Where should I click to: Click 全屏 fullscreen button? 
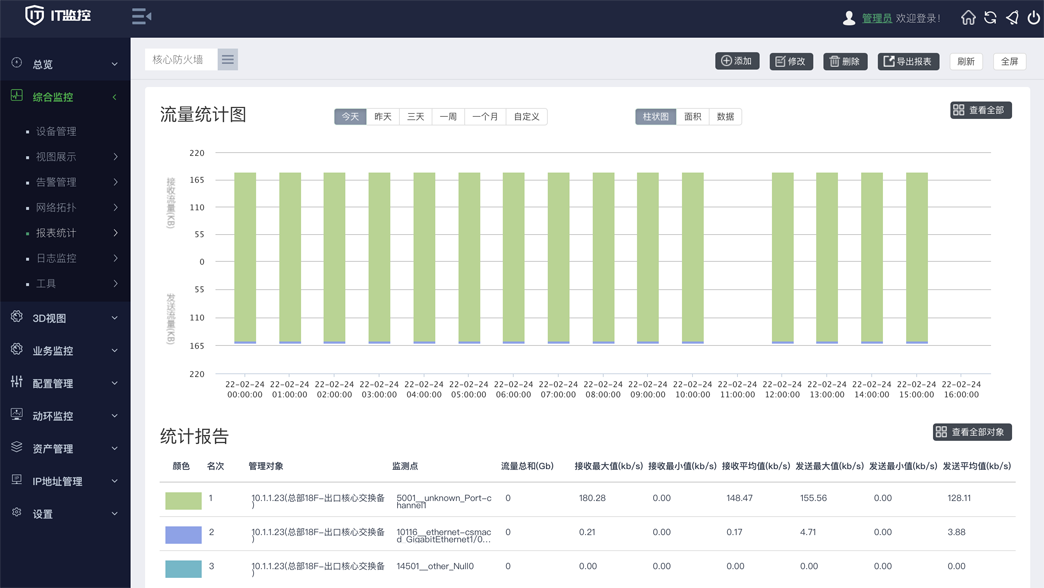click(1009, 61)
